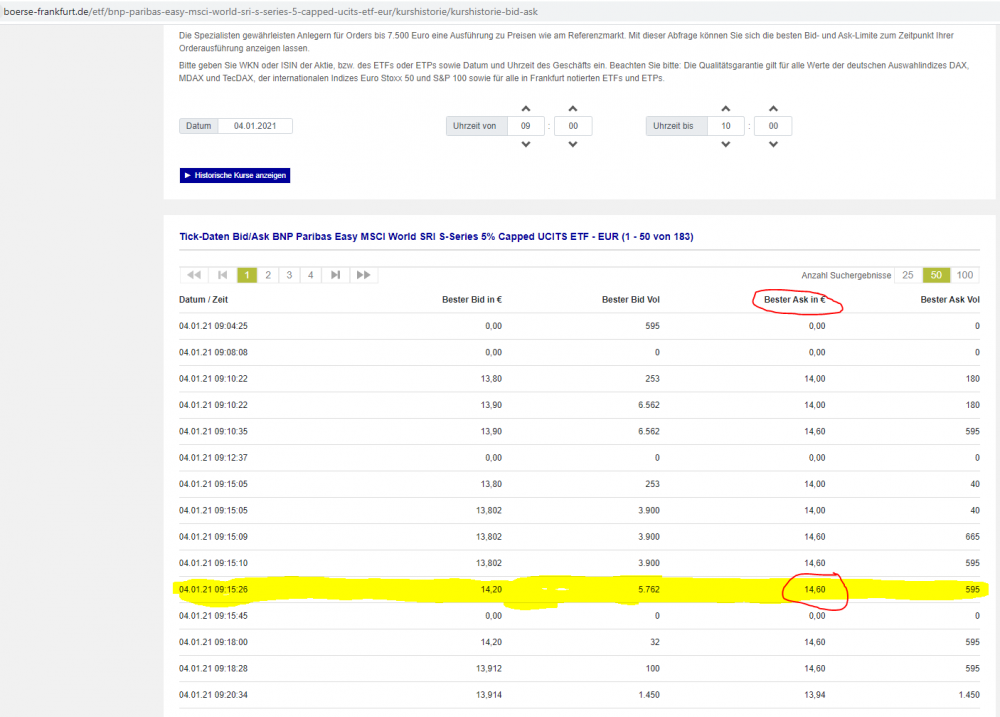Click the browser URL in address bar
The image size is (1000, 717).
point(270,11)
